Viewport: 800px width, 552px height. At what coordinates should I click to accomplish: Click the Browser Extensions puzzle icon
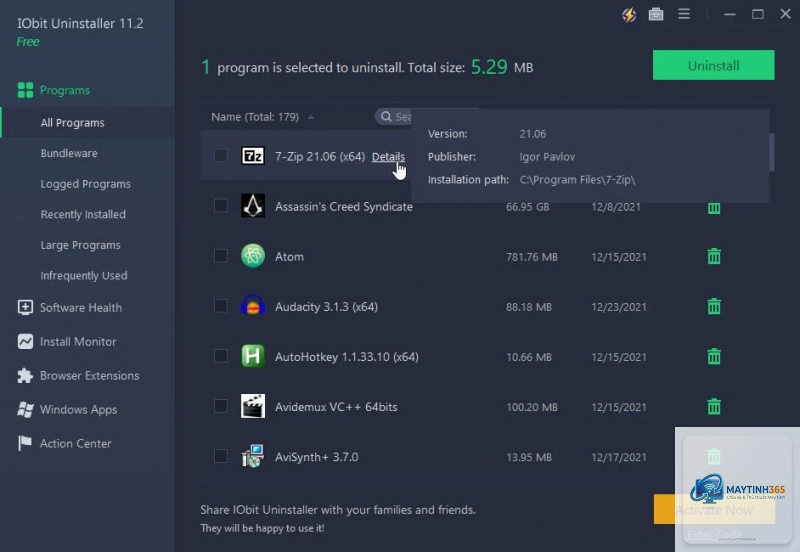(25, 375)
